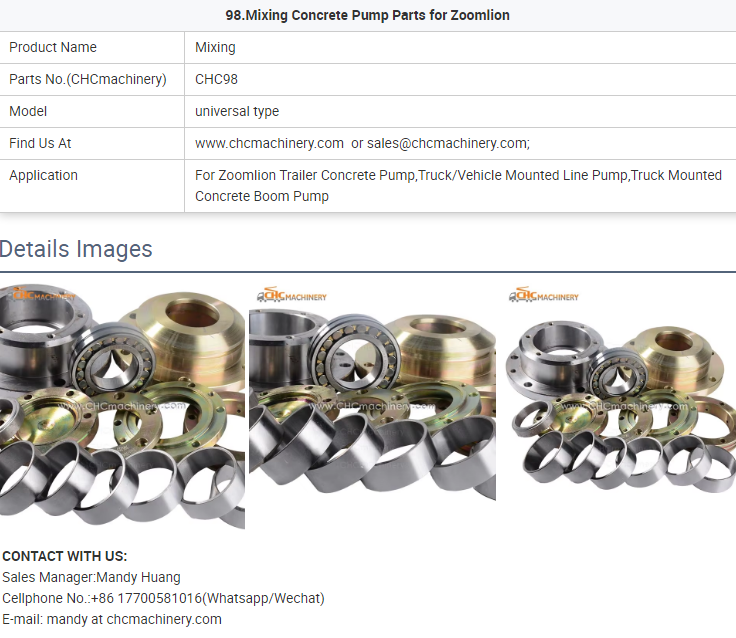
Task: Click the Sales Manager Mandy Huang line
Action: [91, 577]
